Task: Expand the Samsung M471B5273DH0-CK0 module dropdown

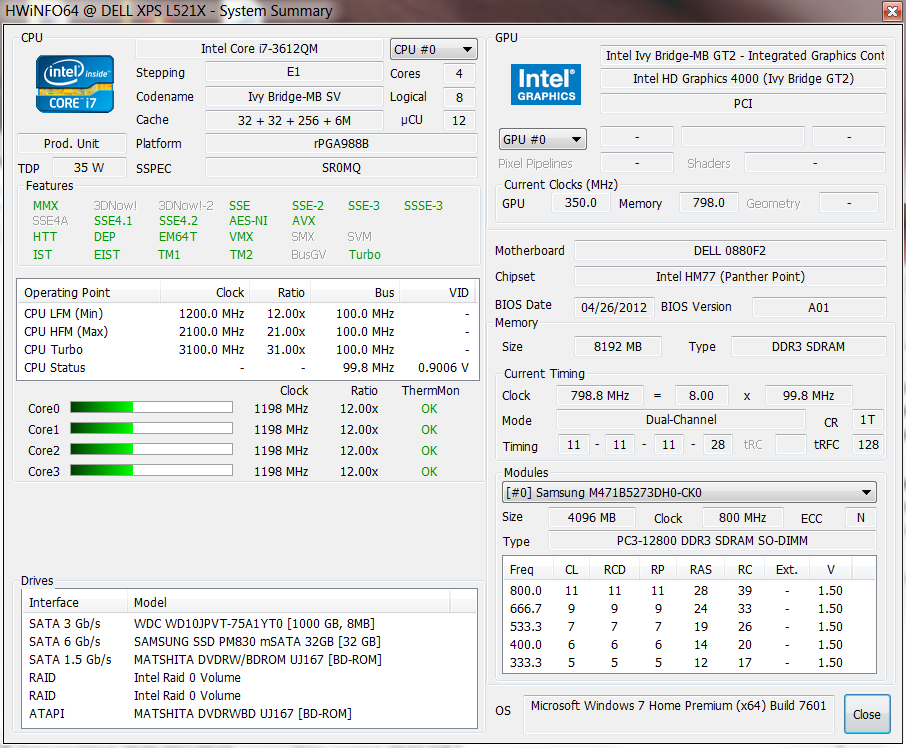Action: coord(689,493)
